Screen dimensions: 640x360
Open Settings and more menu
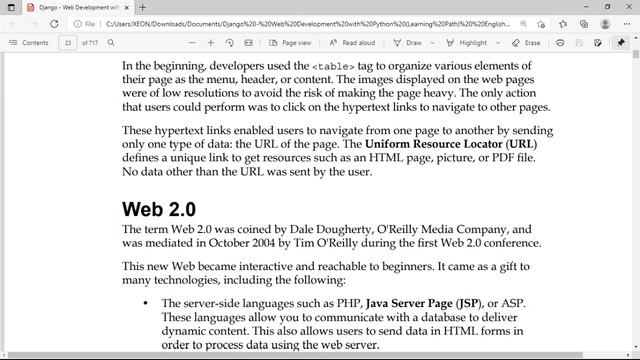point(627,24)
